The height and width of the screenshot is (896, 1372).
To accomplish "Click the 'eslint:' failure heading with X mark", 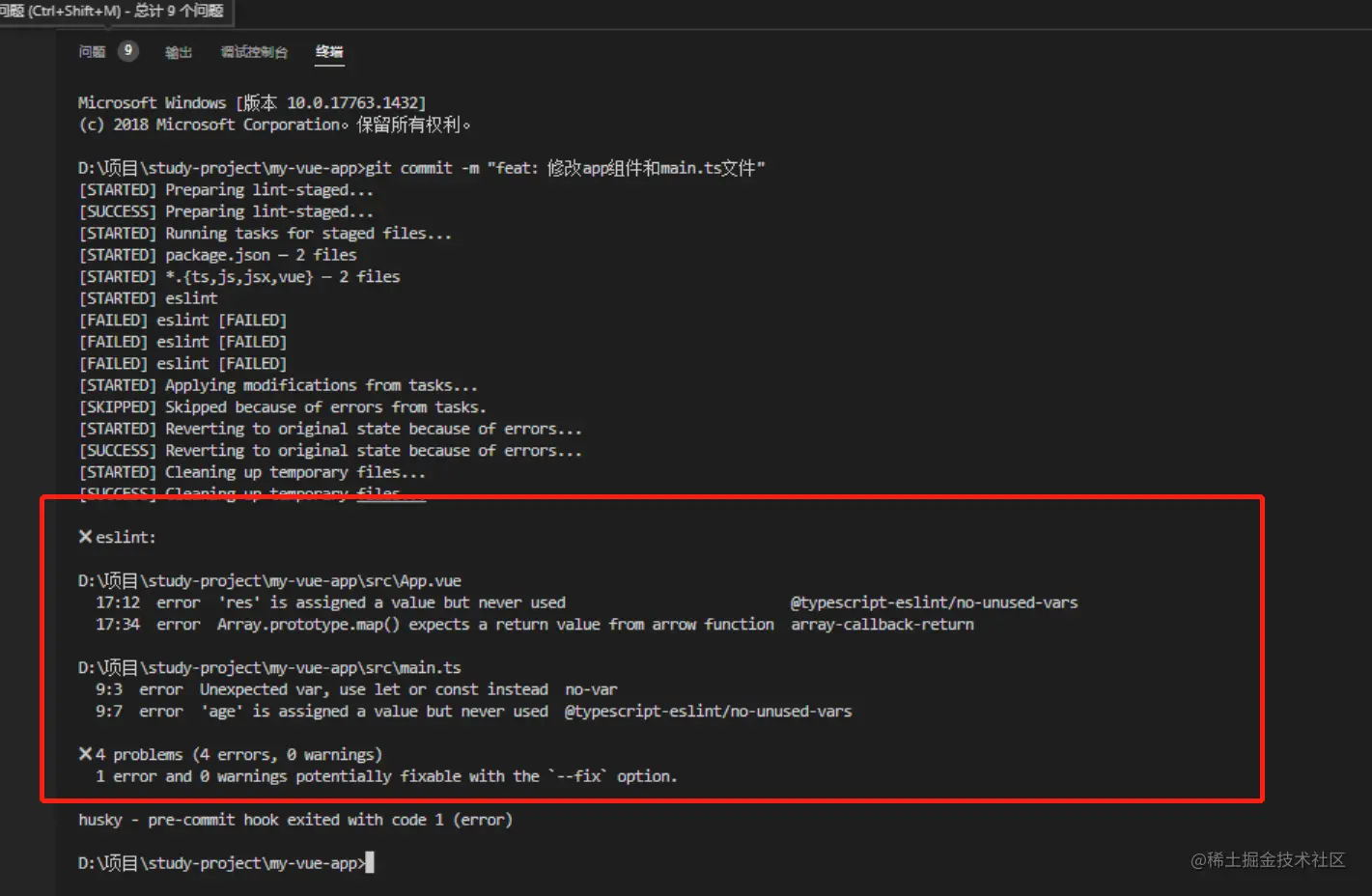I will tap(117, 538).
